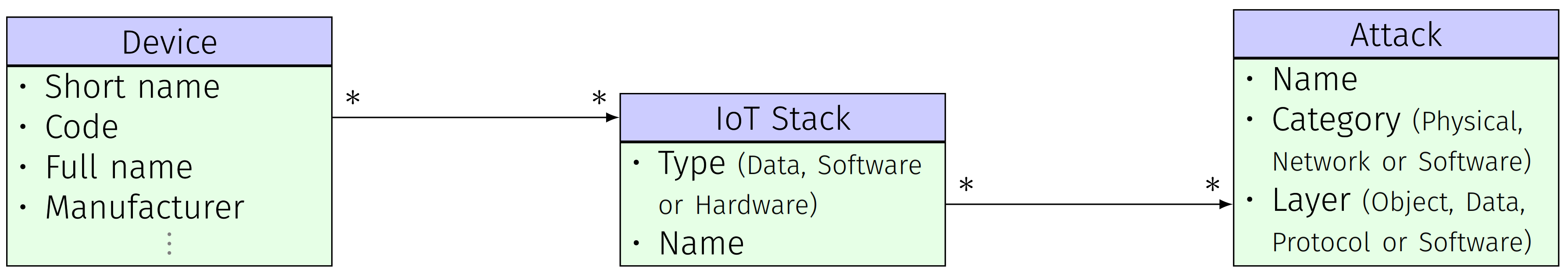1568x274 pixels.
Task: Click the Manufacturer attribute
Action: pos(145,207)
